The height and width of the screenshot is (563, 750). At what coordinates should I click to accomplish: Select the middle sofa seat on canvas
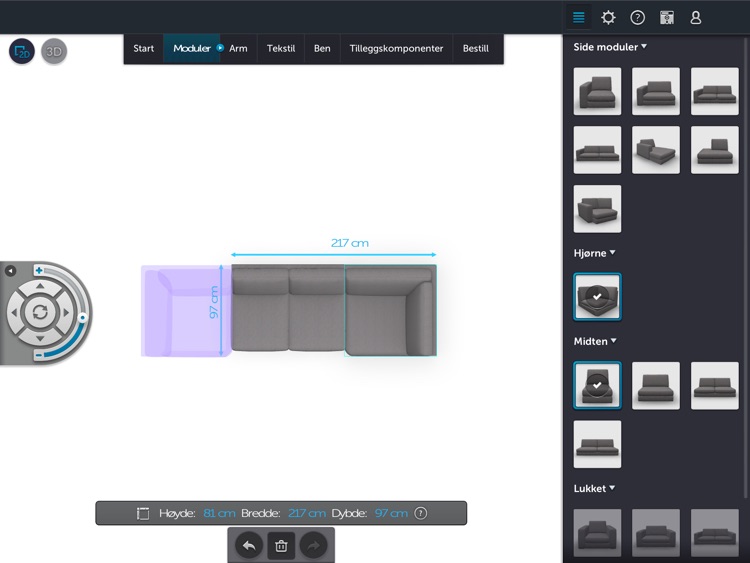316,309
